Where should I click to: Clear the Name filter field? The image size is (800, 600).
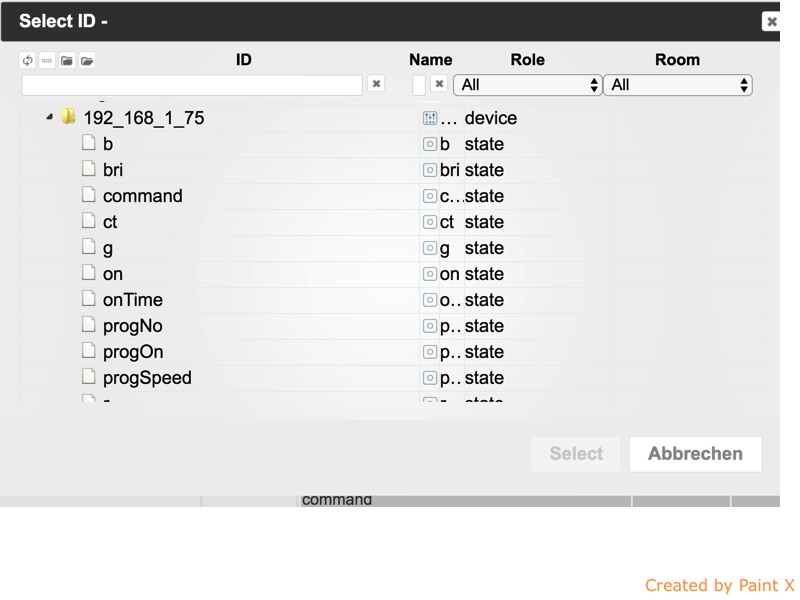[438, 84]
